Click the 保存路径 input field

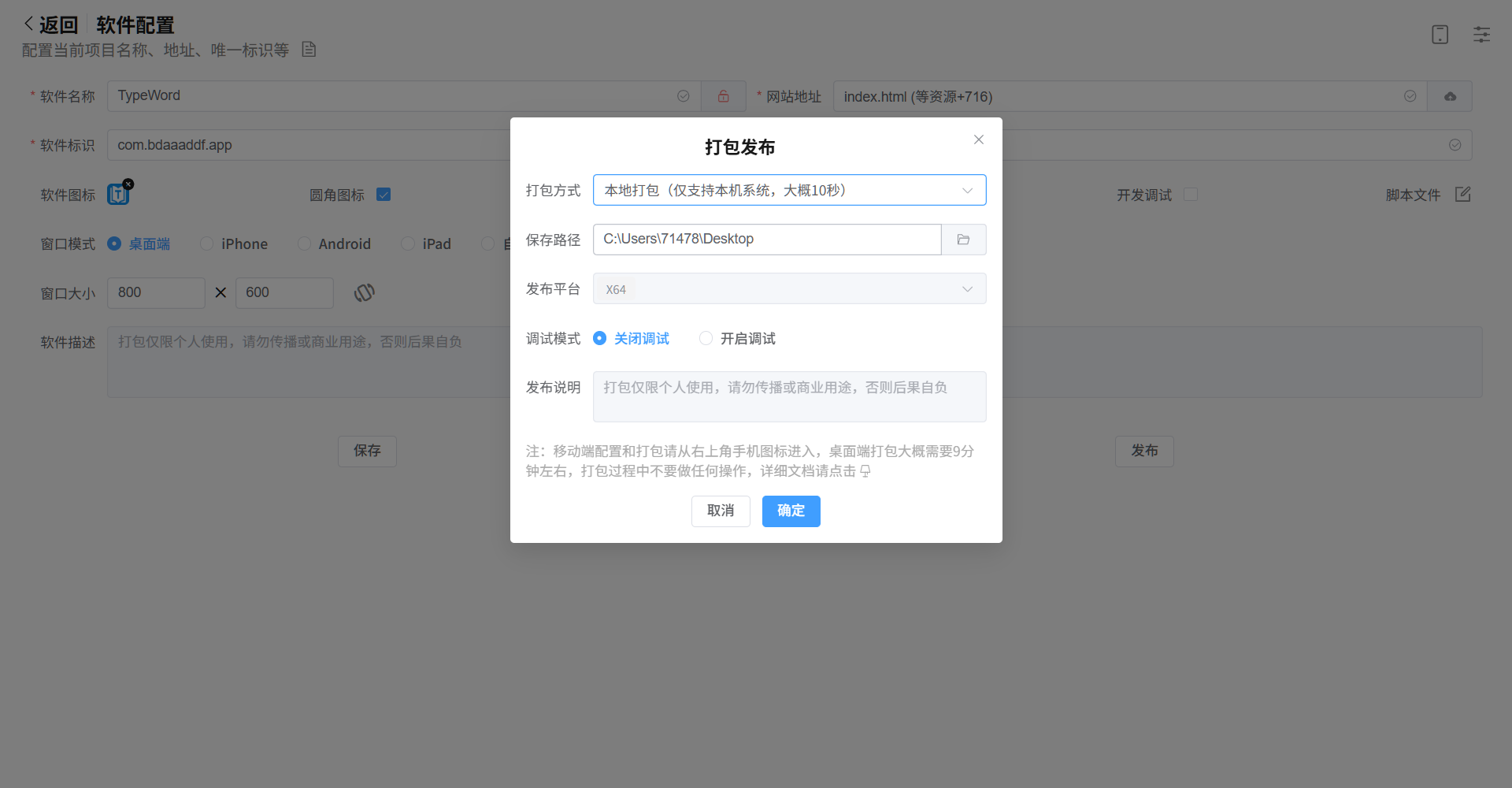[x=766, y=240]
